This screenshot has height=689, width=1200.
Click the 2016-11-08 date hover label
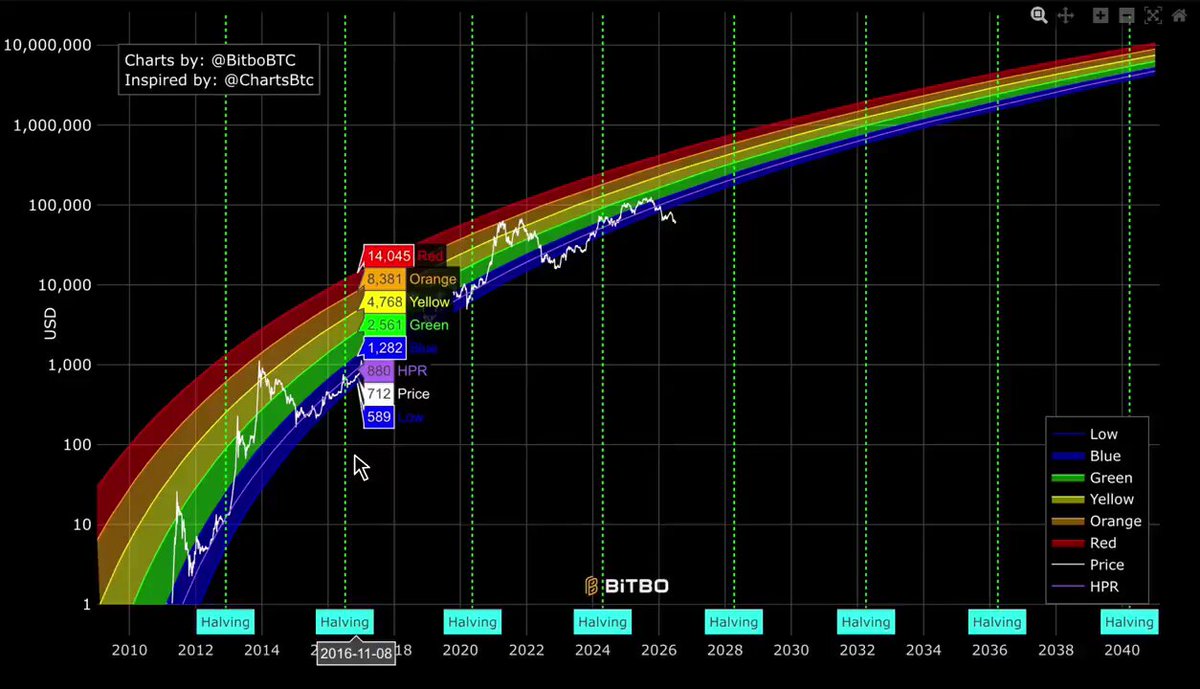pos(354,654)
